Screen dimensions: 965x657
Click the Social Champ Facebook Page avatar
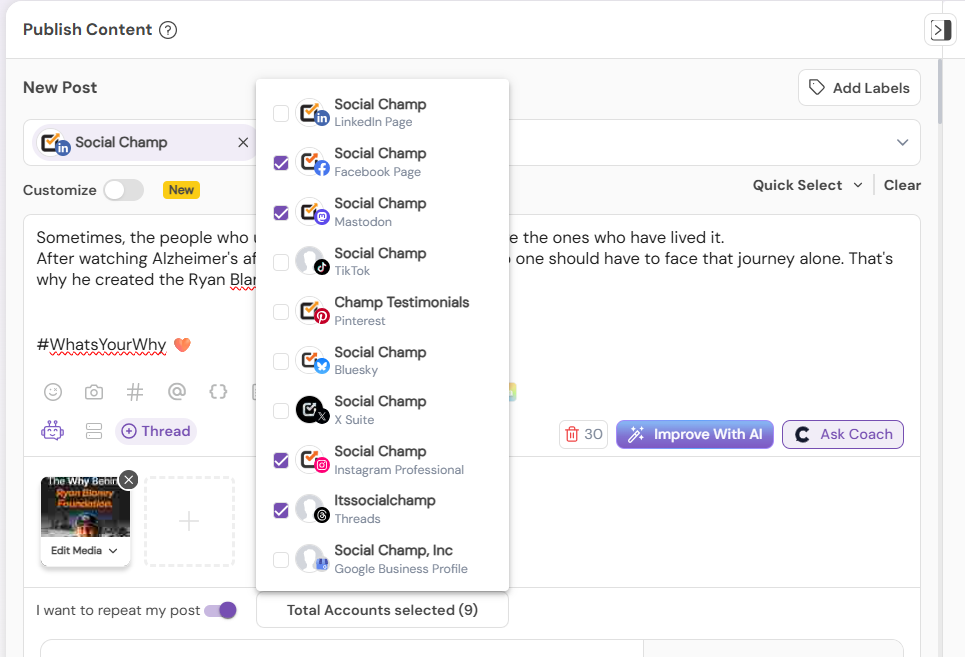(x=312, y=162)
